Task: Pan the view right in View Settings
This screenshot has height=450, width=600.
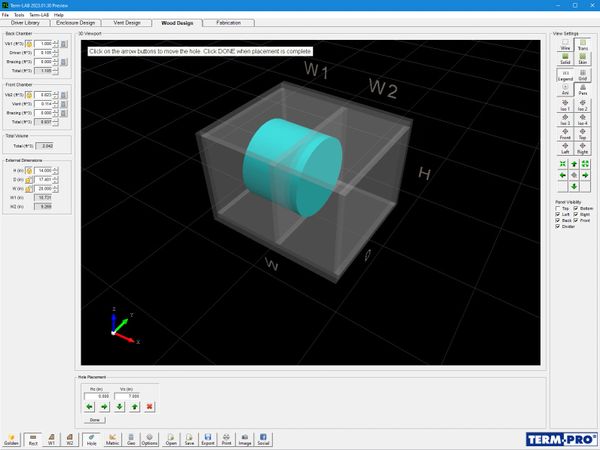Action: pos(585,175)
